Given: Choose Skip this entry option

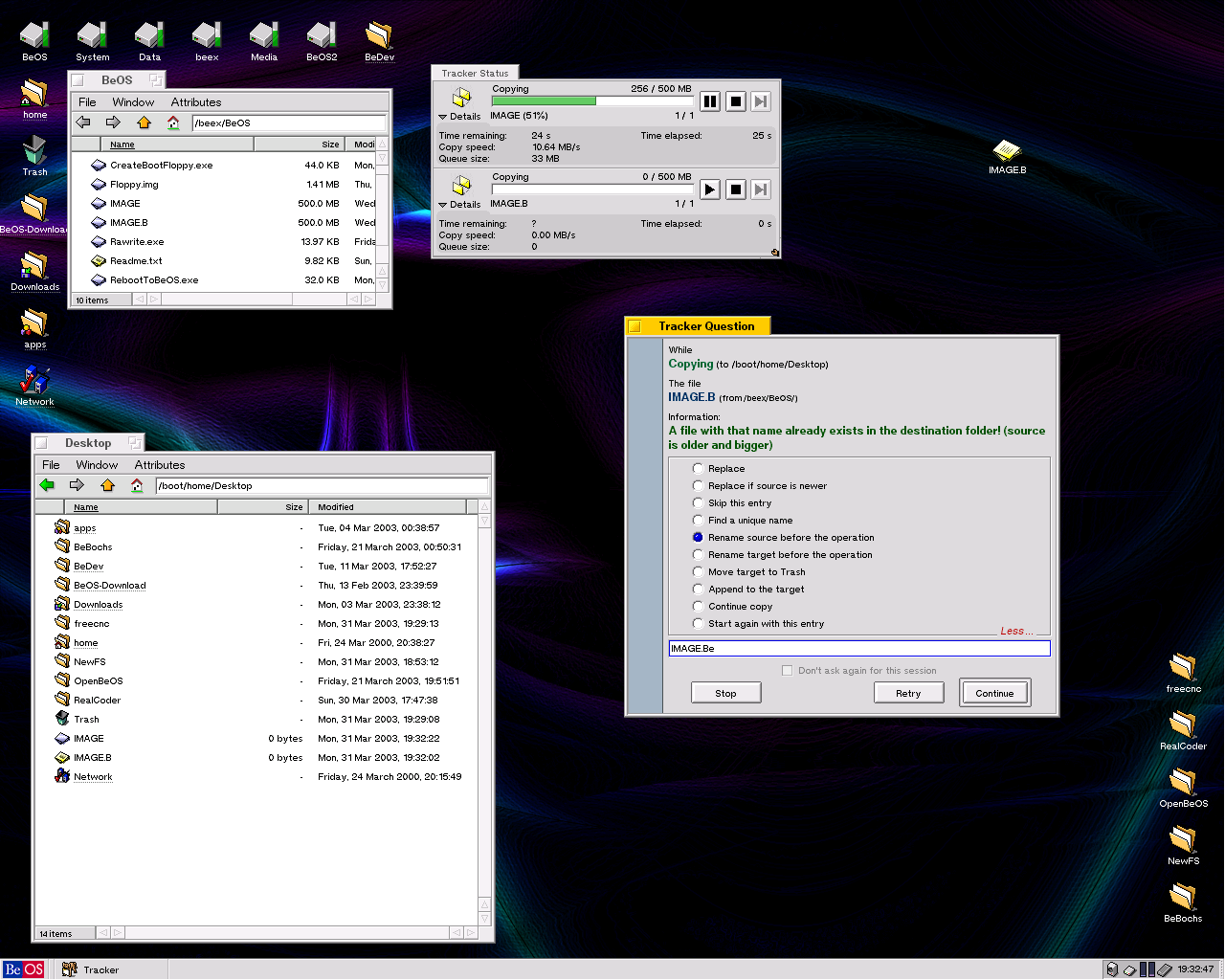Looking at the screenshot, I should [698, 503].
